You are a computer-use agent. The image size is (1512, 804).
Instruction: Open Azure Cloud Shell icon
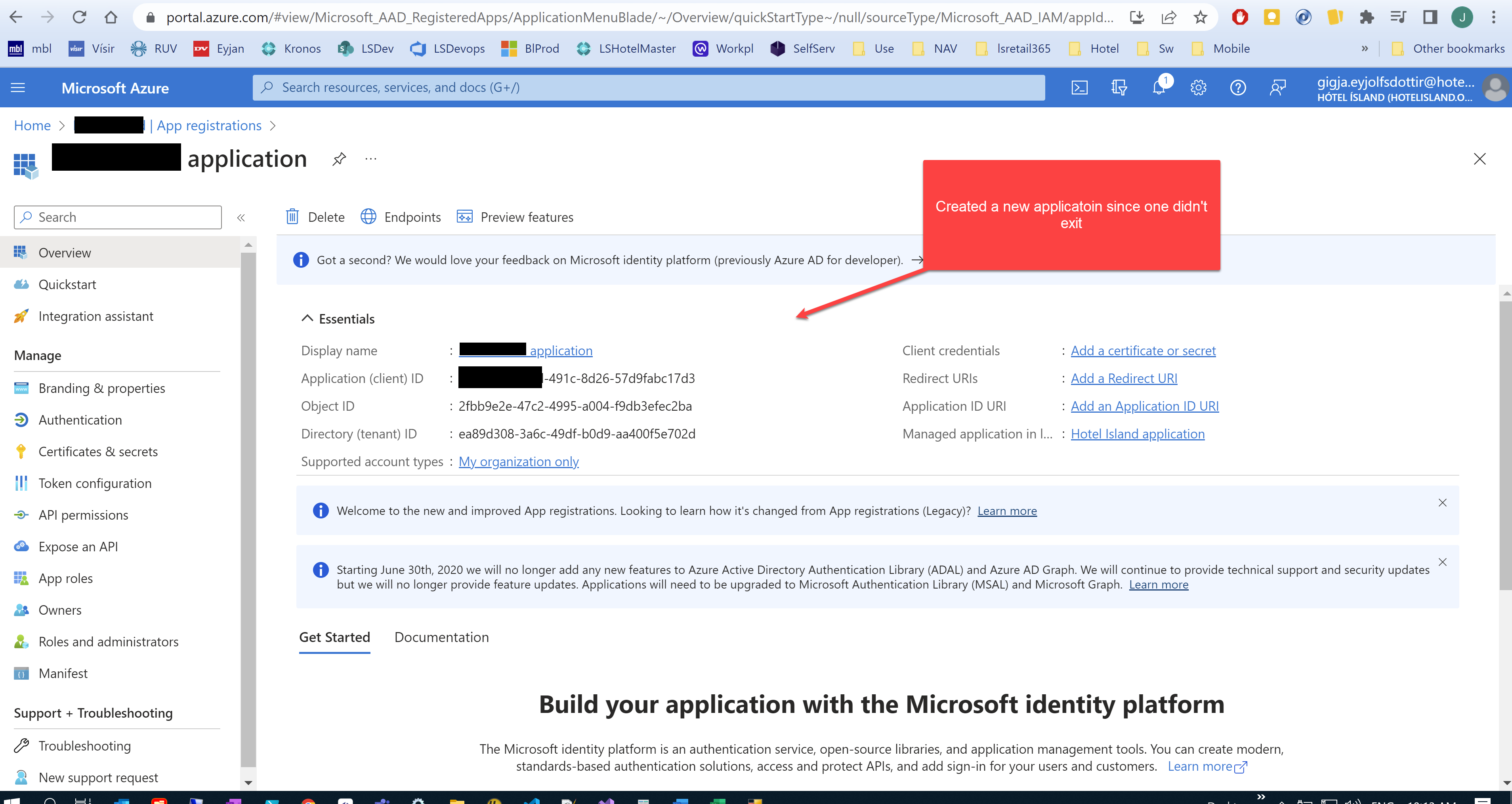click(1079, 88)
